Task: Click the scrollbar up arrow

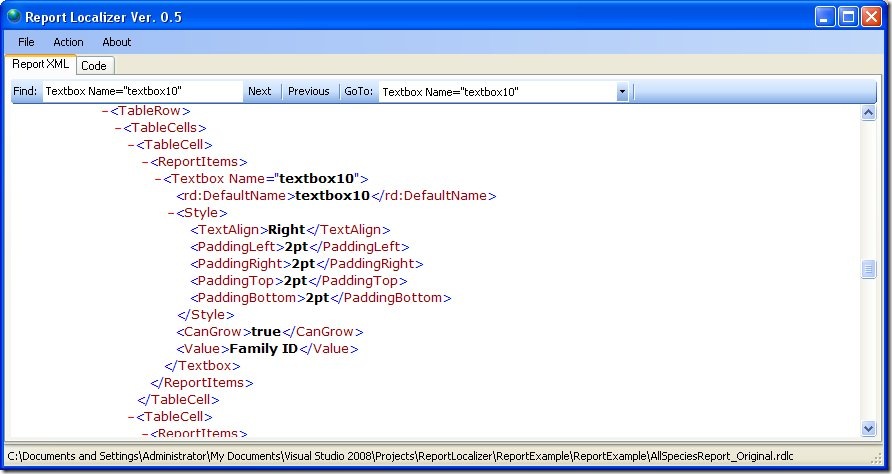Action: point(869,112)
